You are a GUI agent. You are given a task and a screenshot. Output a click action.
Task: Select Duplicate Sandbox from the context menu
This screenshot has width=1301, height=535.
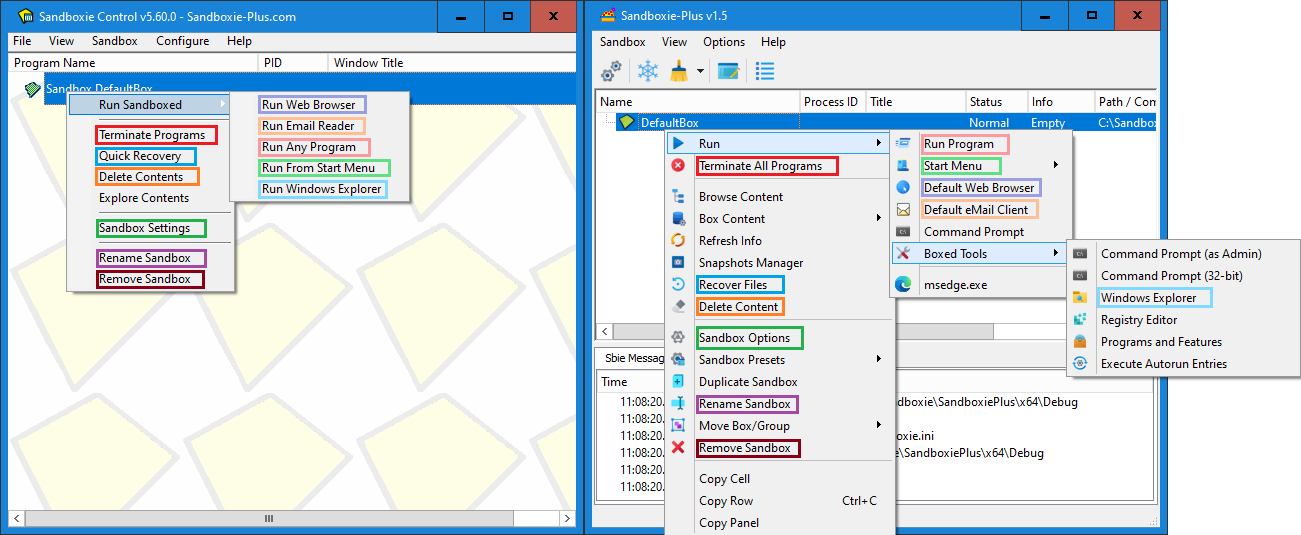point(748,382)
